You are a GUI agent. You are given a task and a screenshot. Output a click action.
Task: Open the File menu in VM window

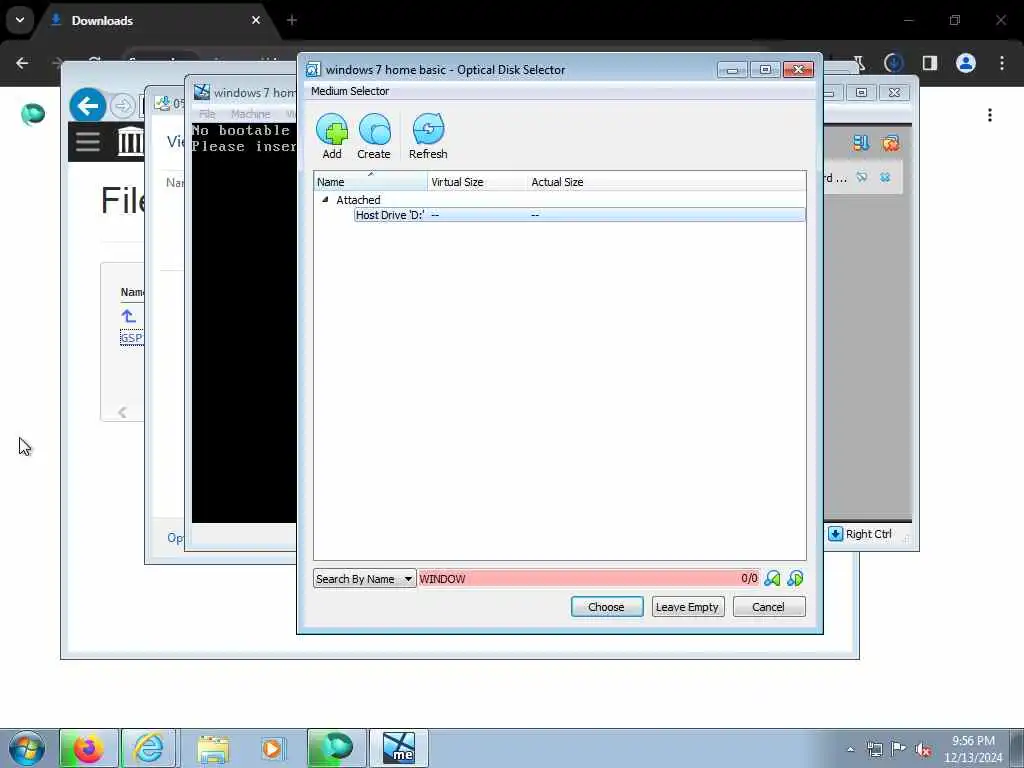point(207,114)
